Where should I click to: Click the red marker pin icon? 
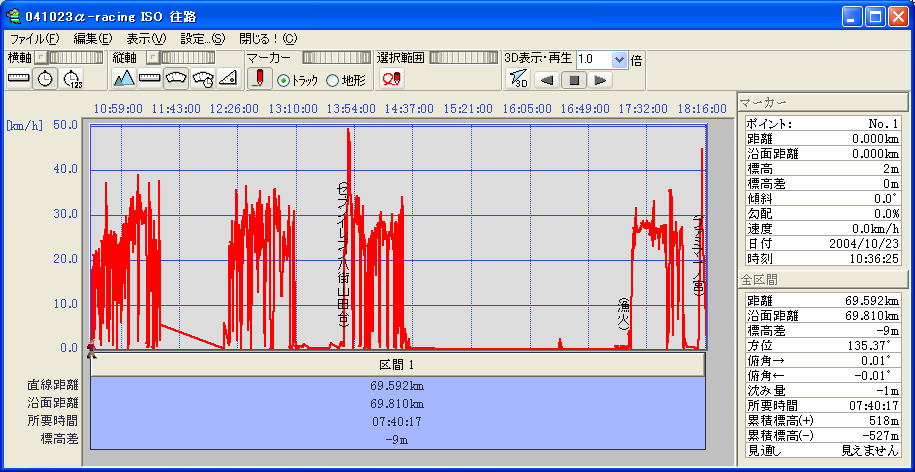(x=260, y=79)
